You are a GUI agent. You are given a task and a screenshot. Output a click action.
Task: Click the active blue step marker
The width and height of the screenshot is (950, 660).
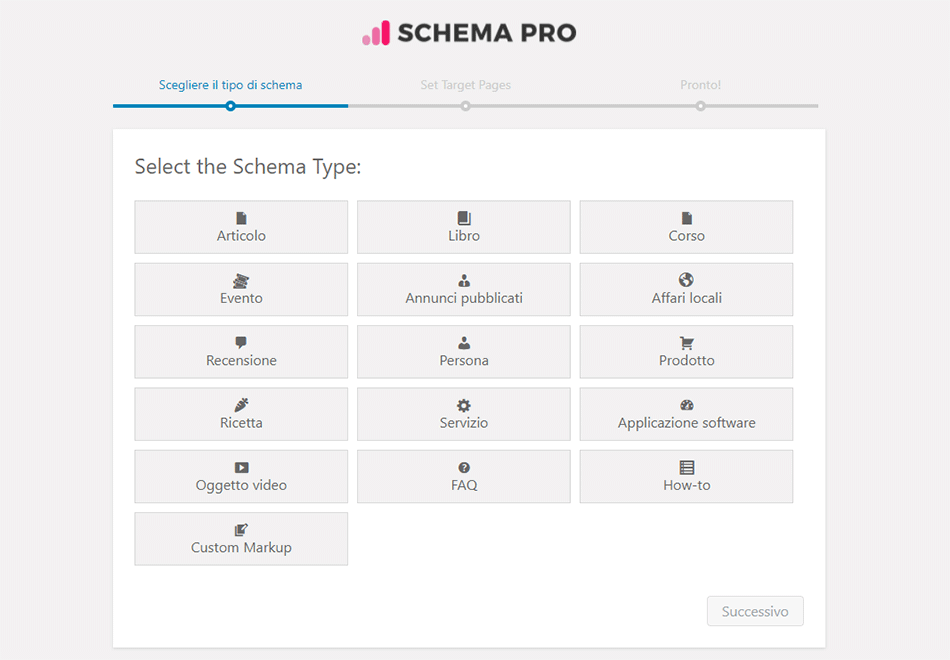[230, 106]
